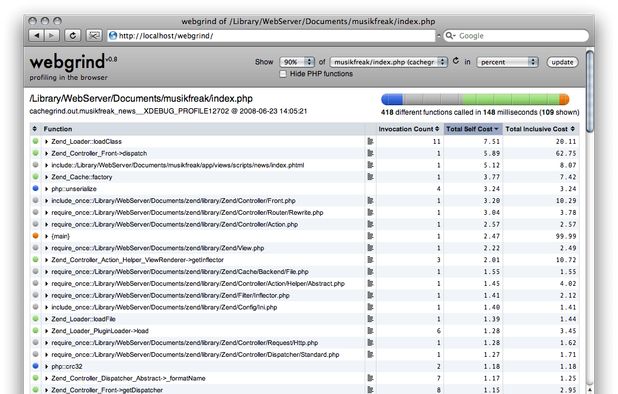Expand the Zend_Cache::factory row
This screenshot has height=394, width=618.
pyautogui.click(x=47, y=177)
